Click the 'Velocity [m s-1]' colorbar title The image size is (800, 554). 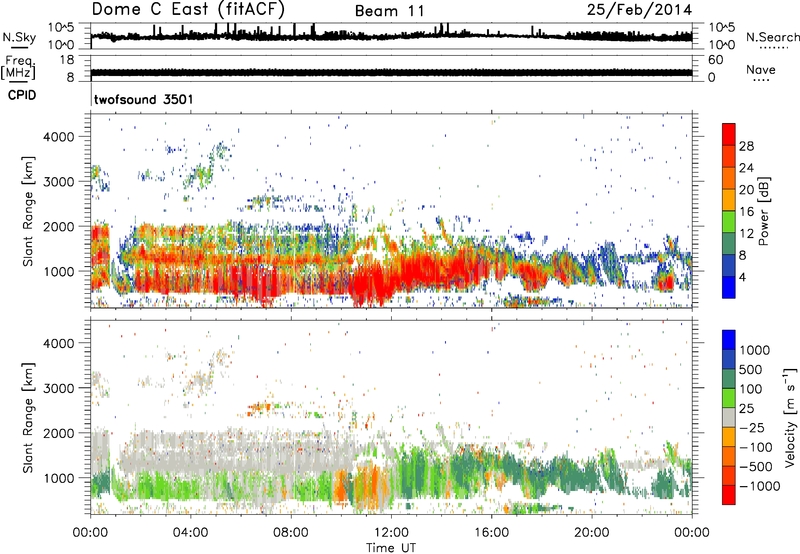[x=789, y=417]
